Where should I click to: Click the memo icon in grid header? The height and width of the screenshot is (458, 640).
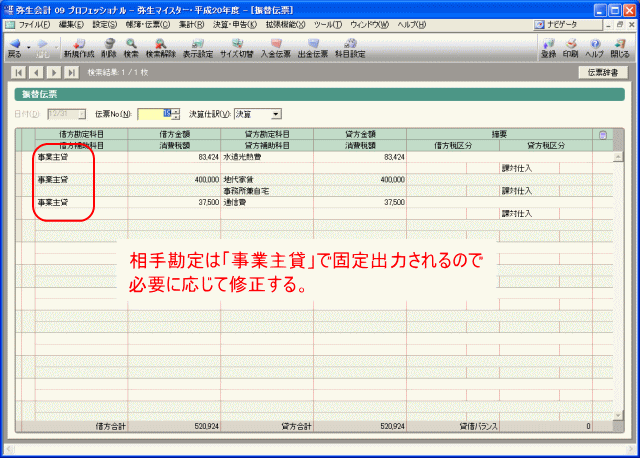coord(603,135)
